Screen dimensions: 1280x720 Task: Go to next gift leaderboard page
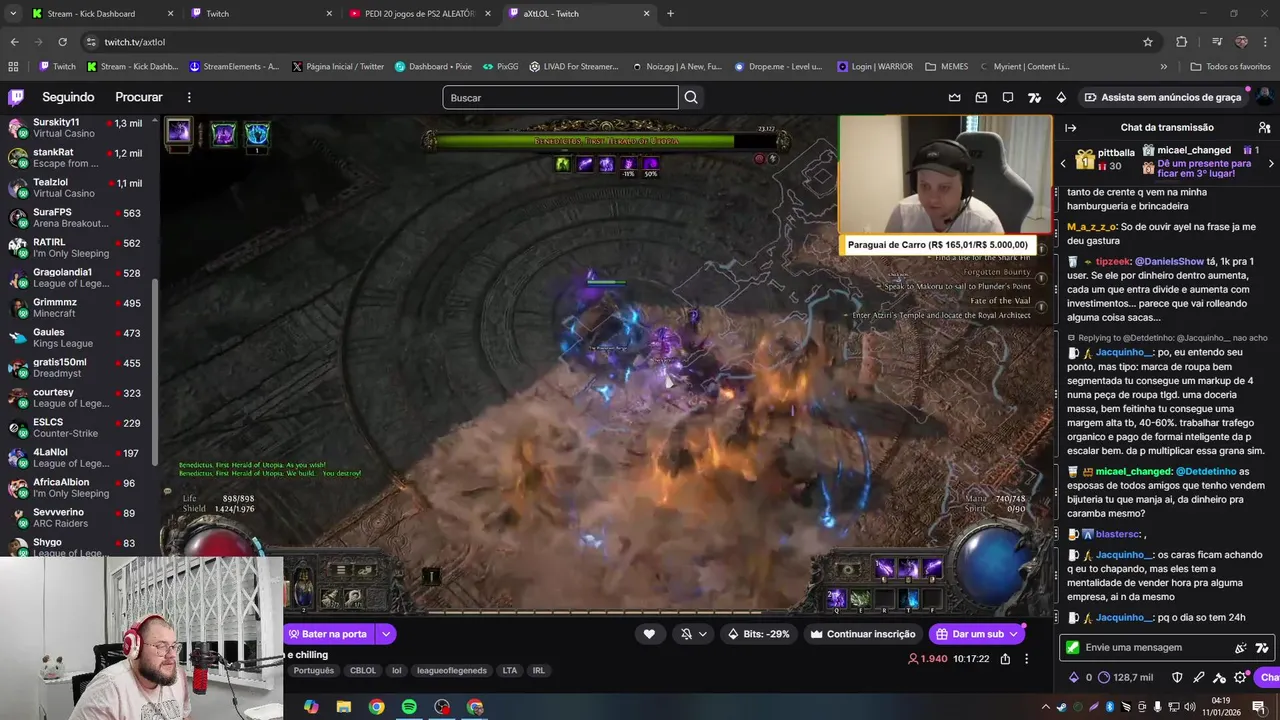point(1271,163)
